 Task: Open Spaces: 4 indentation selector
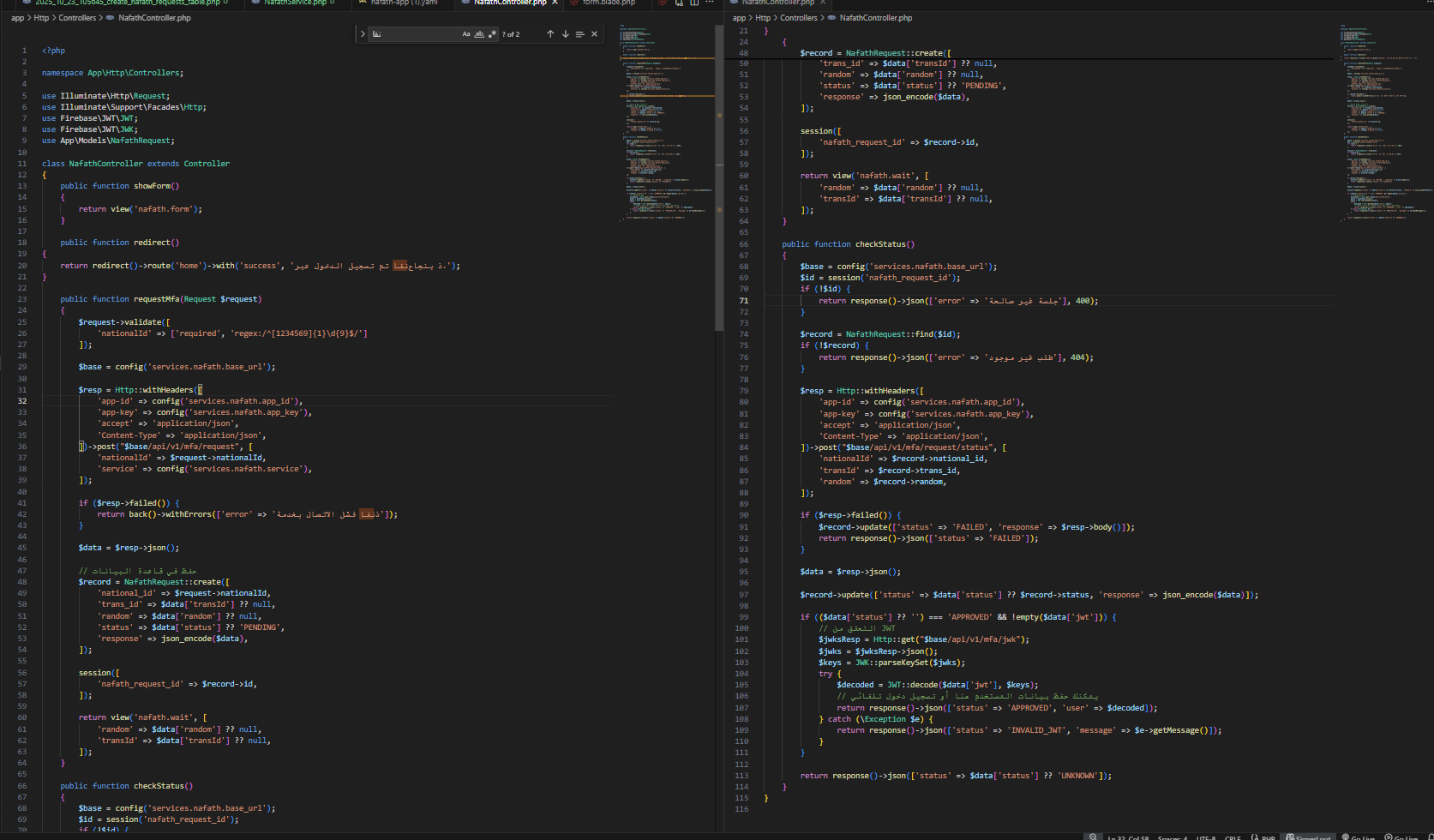pos(1172,837)
